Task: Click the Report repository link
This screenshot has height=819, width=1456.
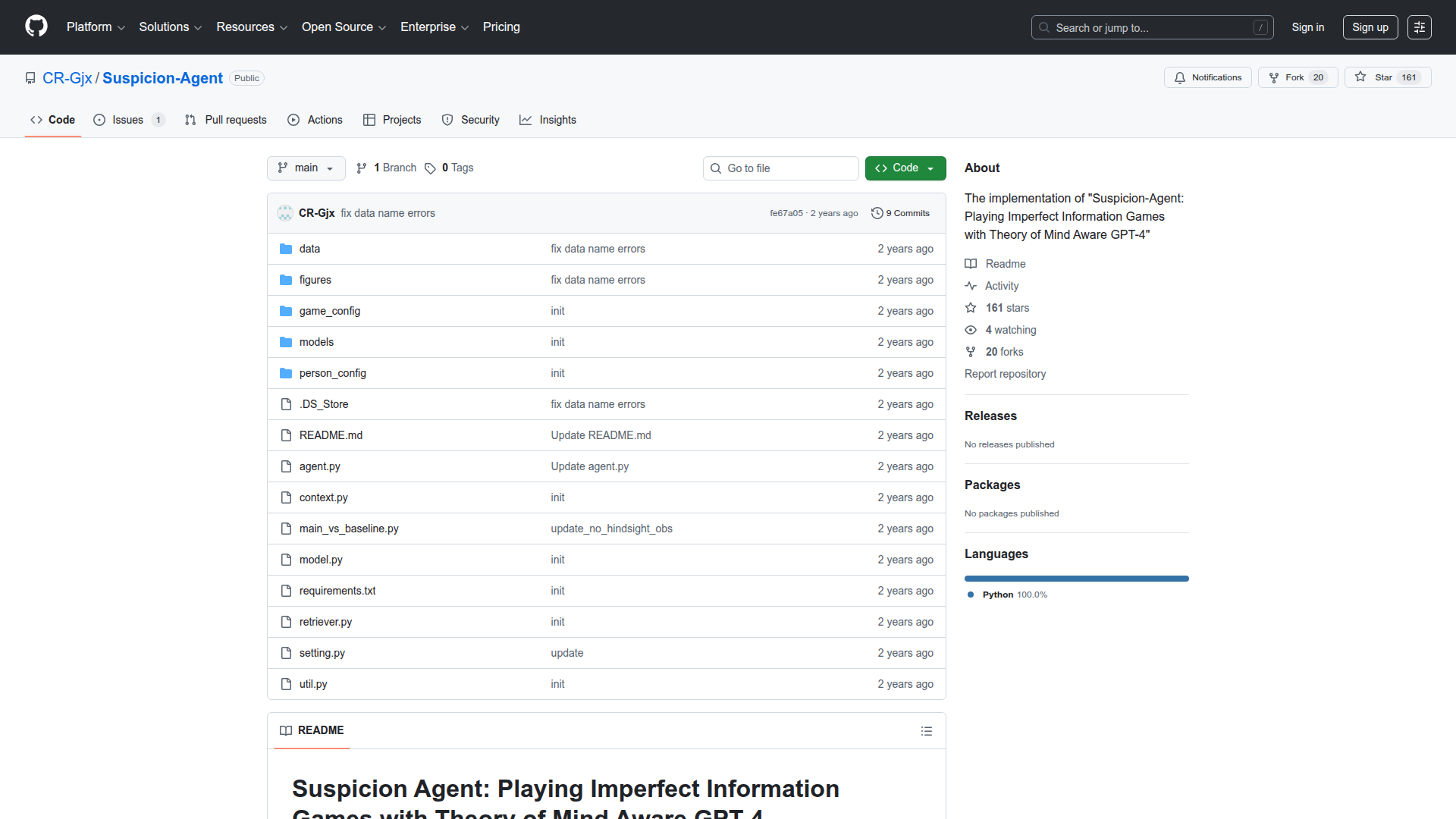Action: [x=1005, y=373]
